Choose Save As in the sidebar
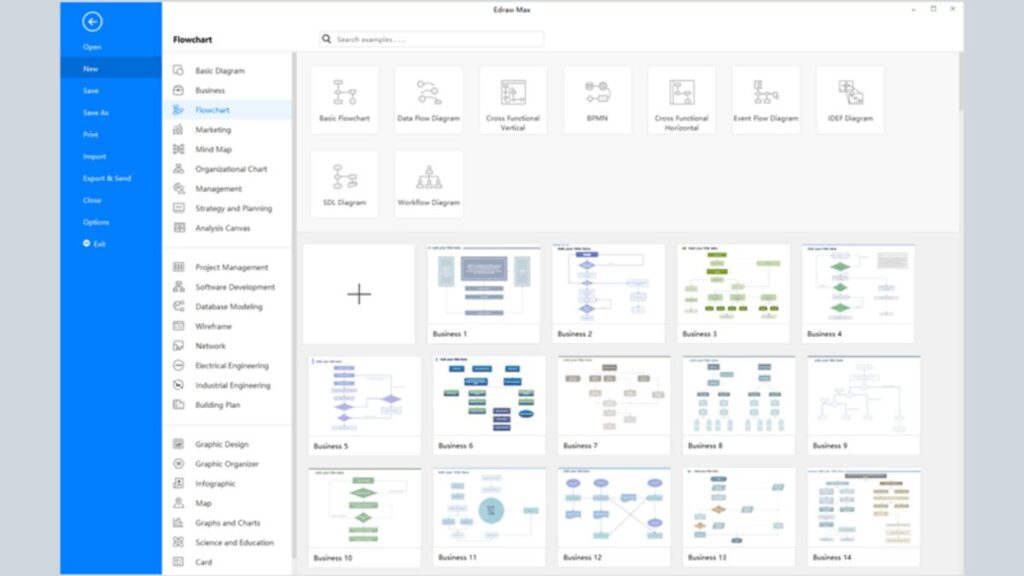The image size is (1024, 576). (x=95, y=112)
